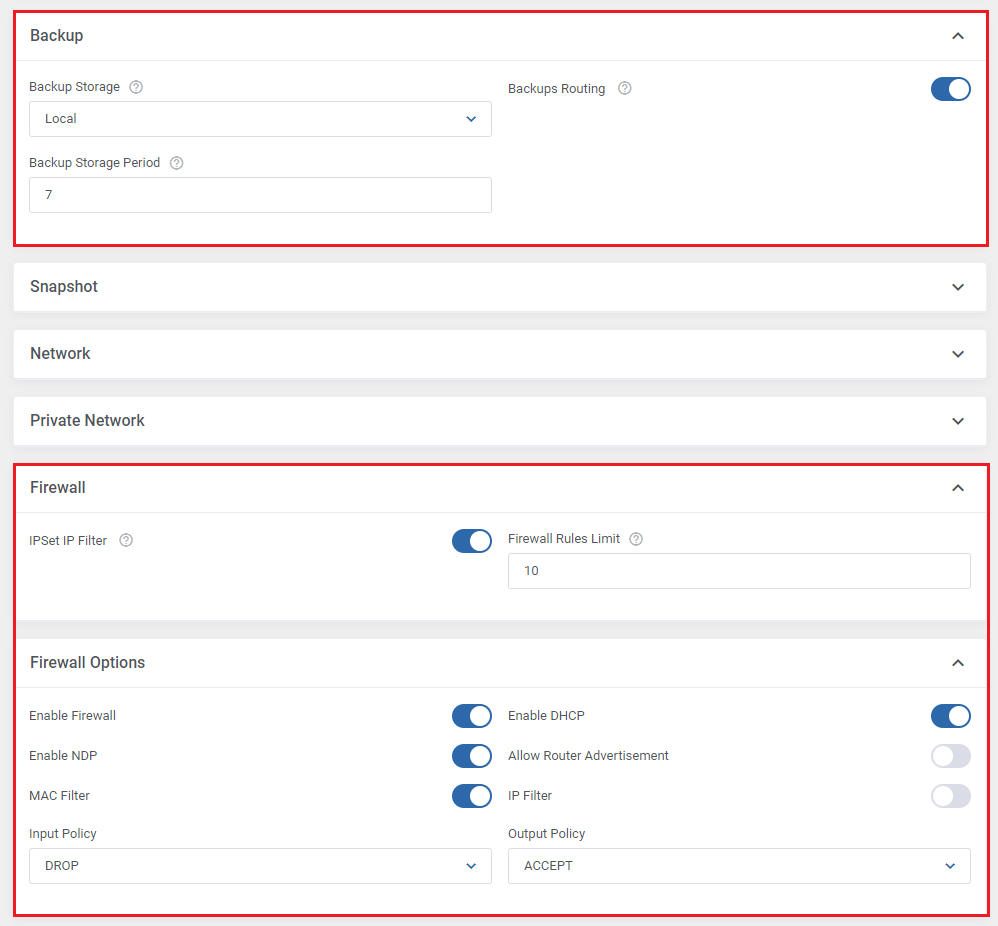Screen dimensions: 998x926
Task: Open the Output Policy dropdown
Action: (x=739, y=866)
